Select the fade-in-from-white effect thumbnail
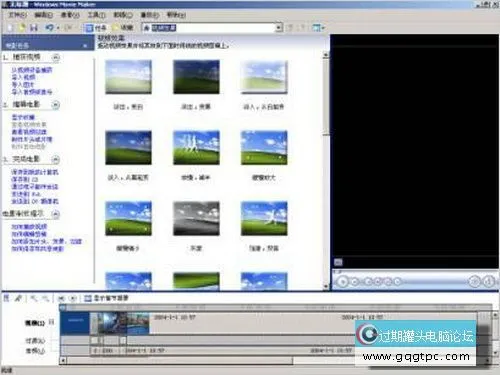Screen dimensions: 500x375 pyautogui.click(x=264, y=77)
